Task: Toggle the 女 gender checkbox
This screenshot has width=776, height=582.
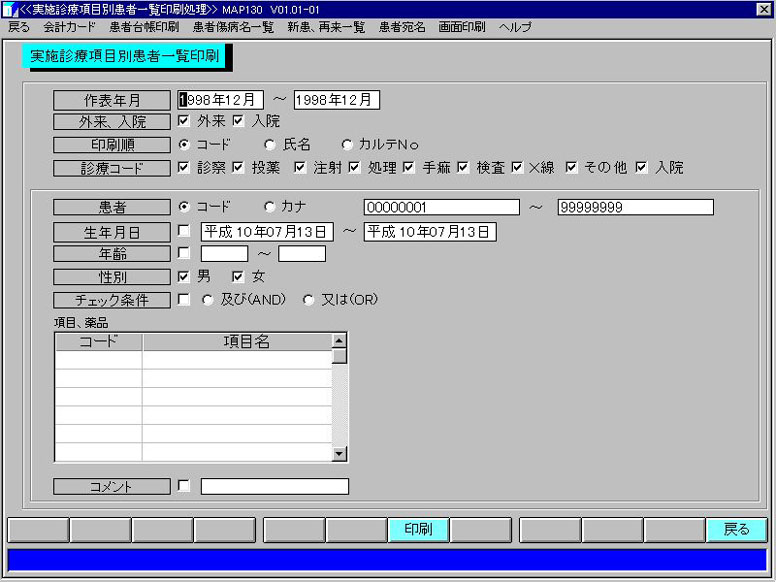Action: 239,276
